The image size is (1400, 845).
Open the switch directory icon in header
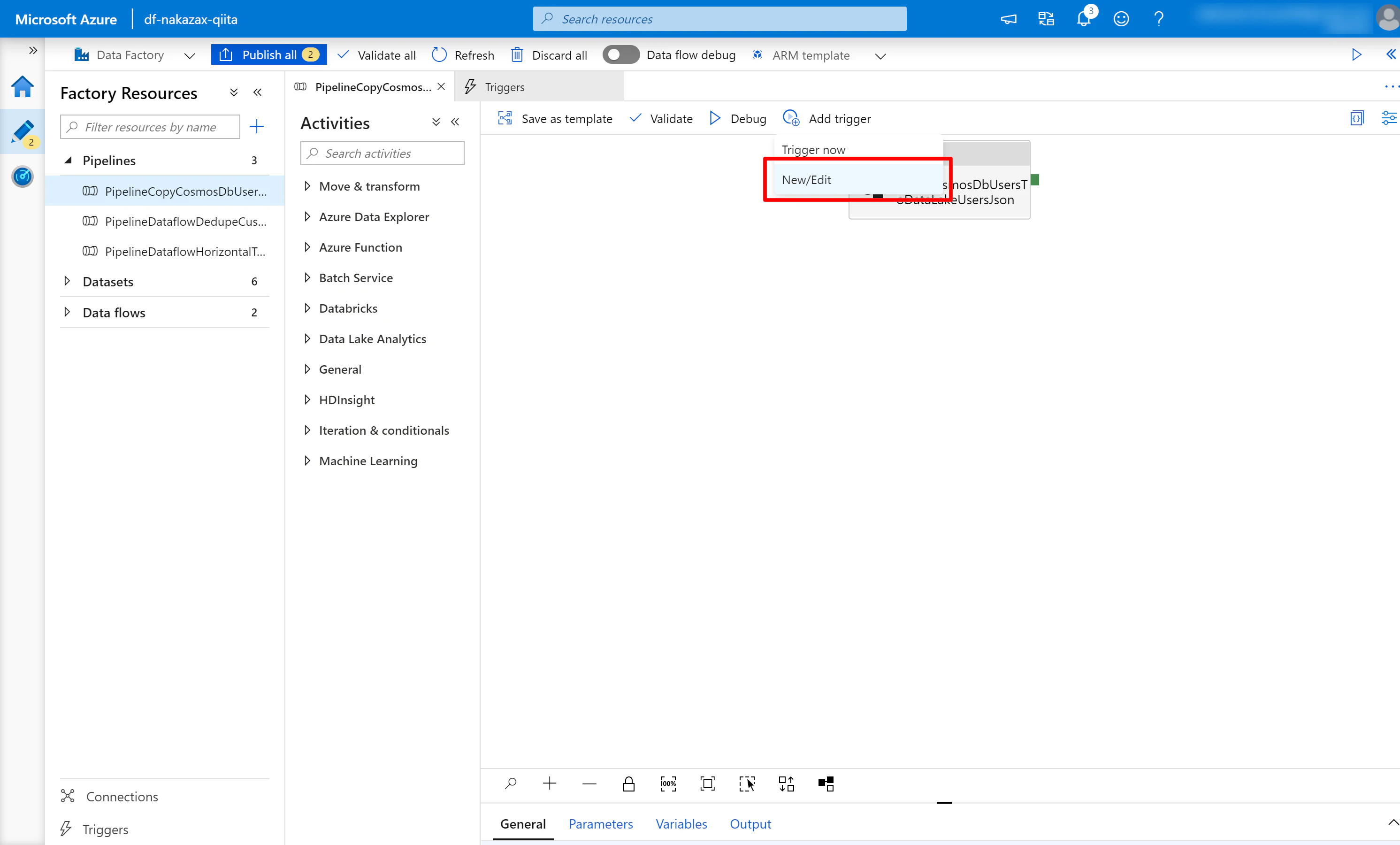tap(1046, 19)
